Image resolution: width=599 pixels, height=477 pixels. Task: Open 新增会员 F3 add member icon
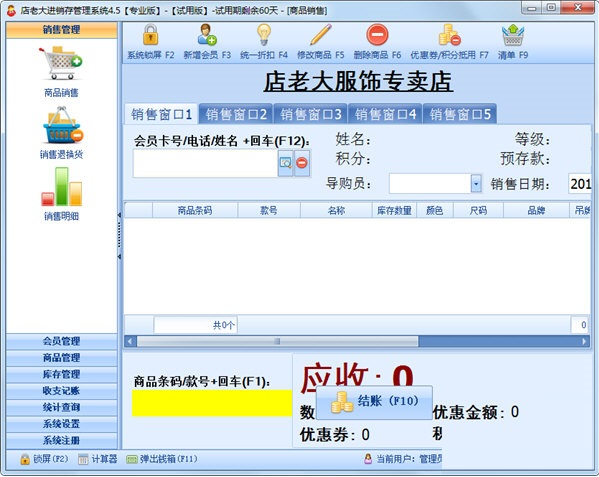(x=207, y=35)
